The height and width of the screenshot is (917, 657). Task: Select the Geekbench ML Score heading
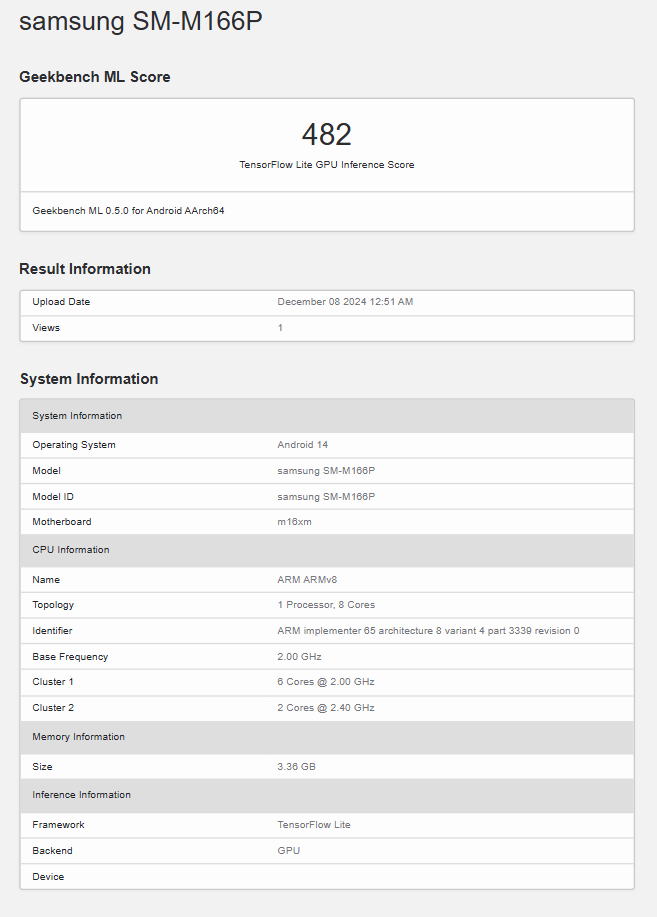[95, 77]
